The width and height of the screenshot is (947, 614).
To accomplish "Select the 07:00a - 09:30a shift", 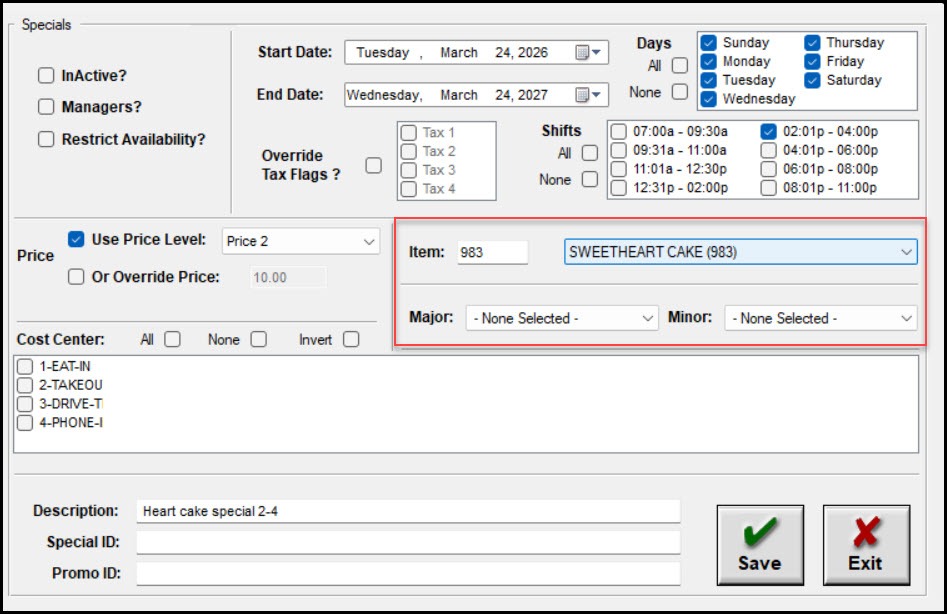I will pos(619,131).
